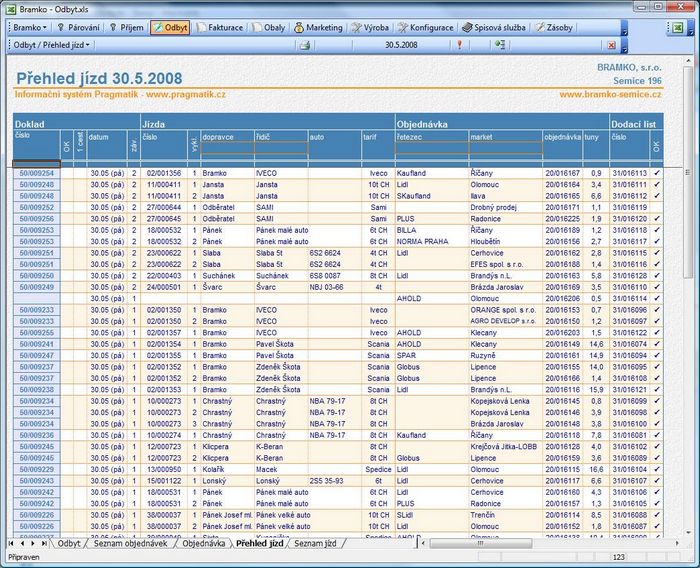Image resolution: width=700 pixels, height=568 pixels.
Task: Click the market filter field
Action: [506, 148]
